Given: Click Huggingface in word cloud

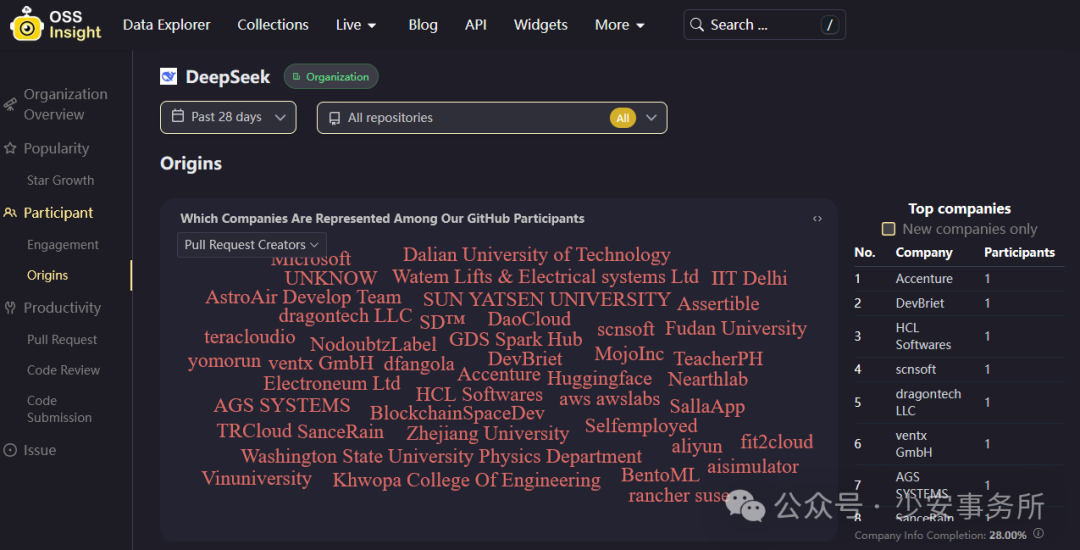Looking at the screenshot, I should point(599,379).
